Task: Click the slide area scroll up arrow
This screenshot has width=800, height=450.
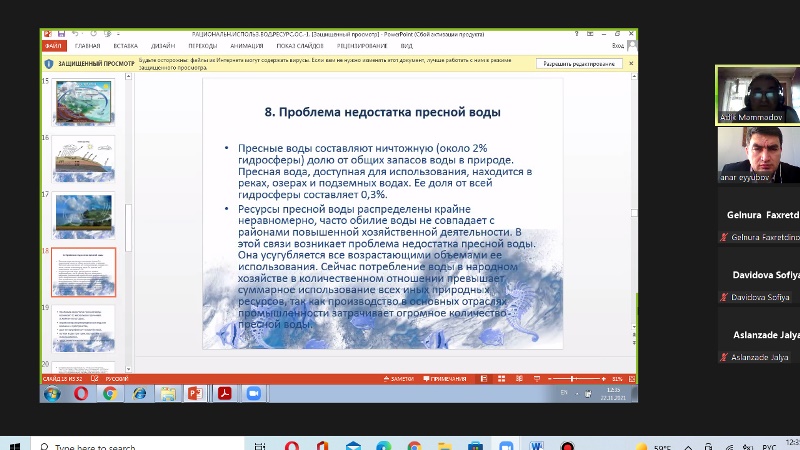Action: click(634, 77)
